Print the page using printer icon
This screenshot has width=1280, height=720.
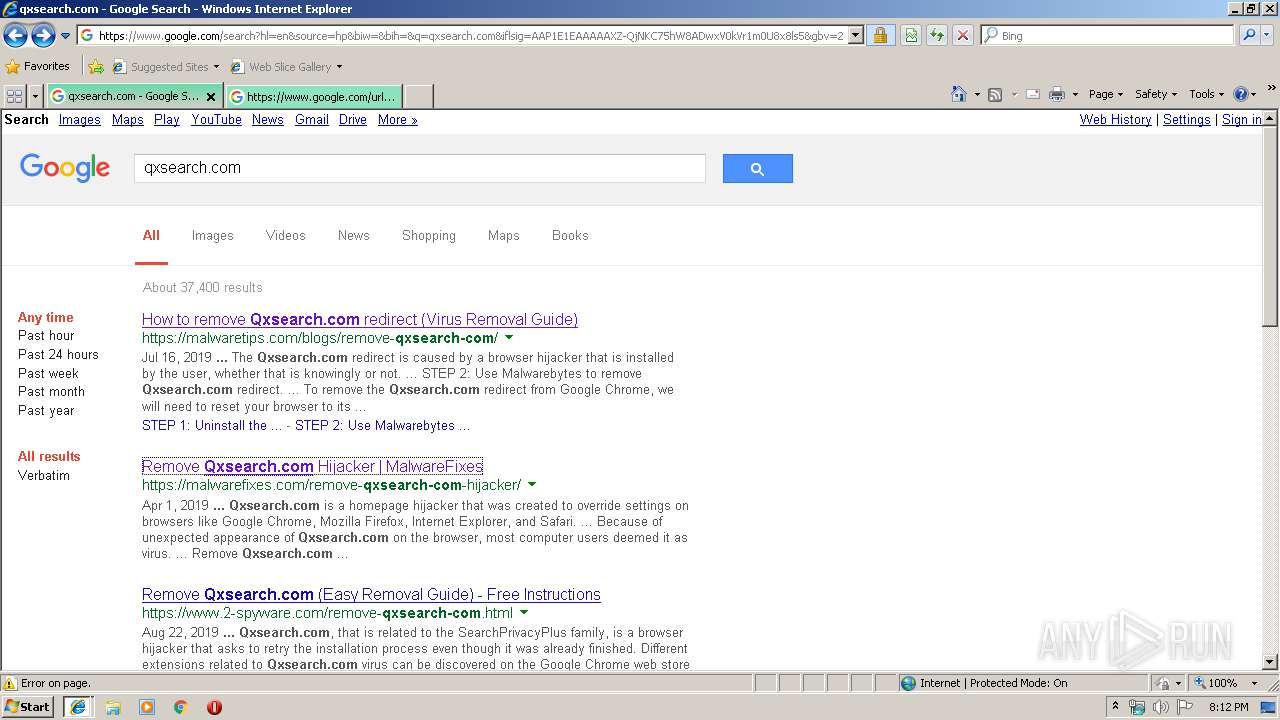click(x=1057, y=94)
